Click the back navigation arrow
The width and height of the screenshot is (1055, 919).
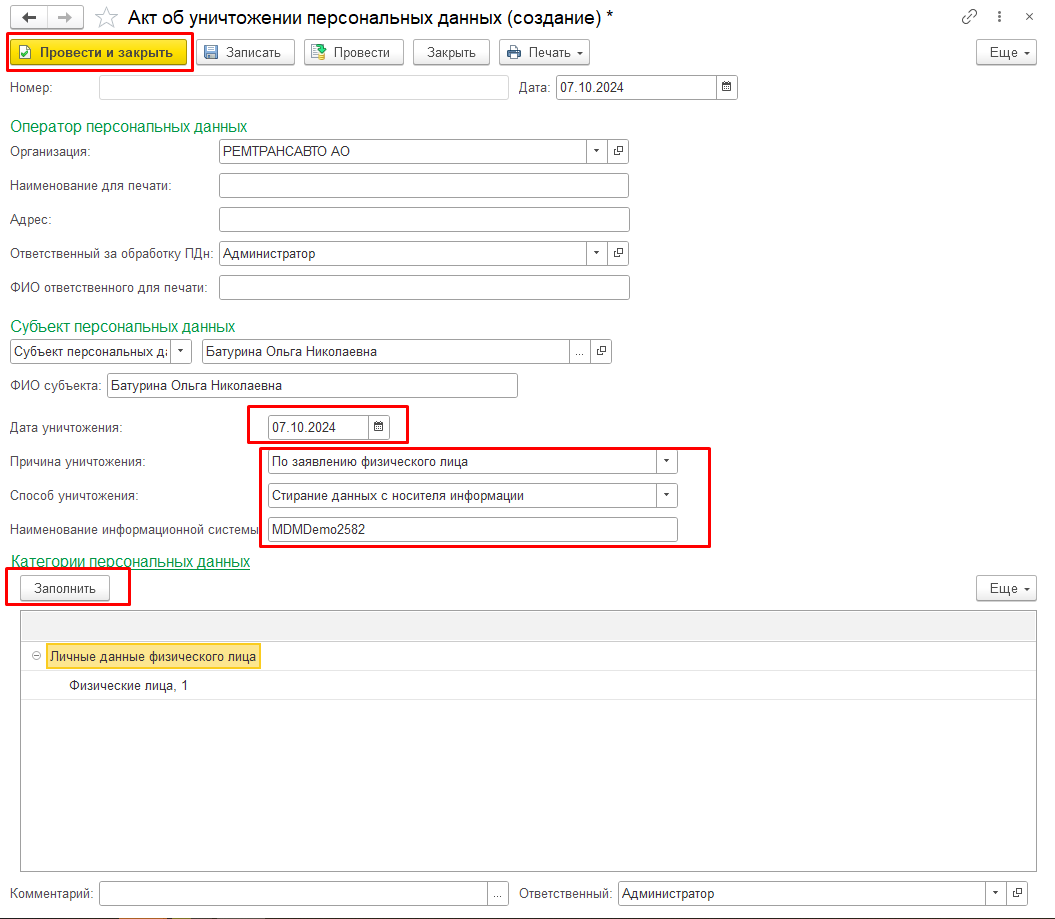[29, 18]
